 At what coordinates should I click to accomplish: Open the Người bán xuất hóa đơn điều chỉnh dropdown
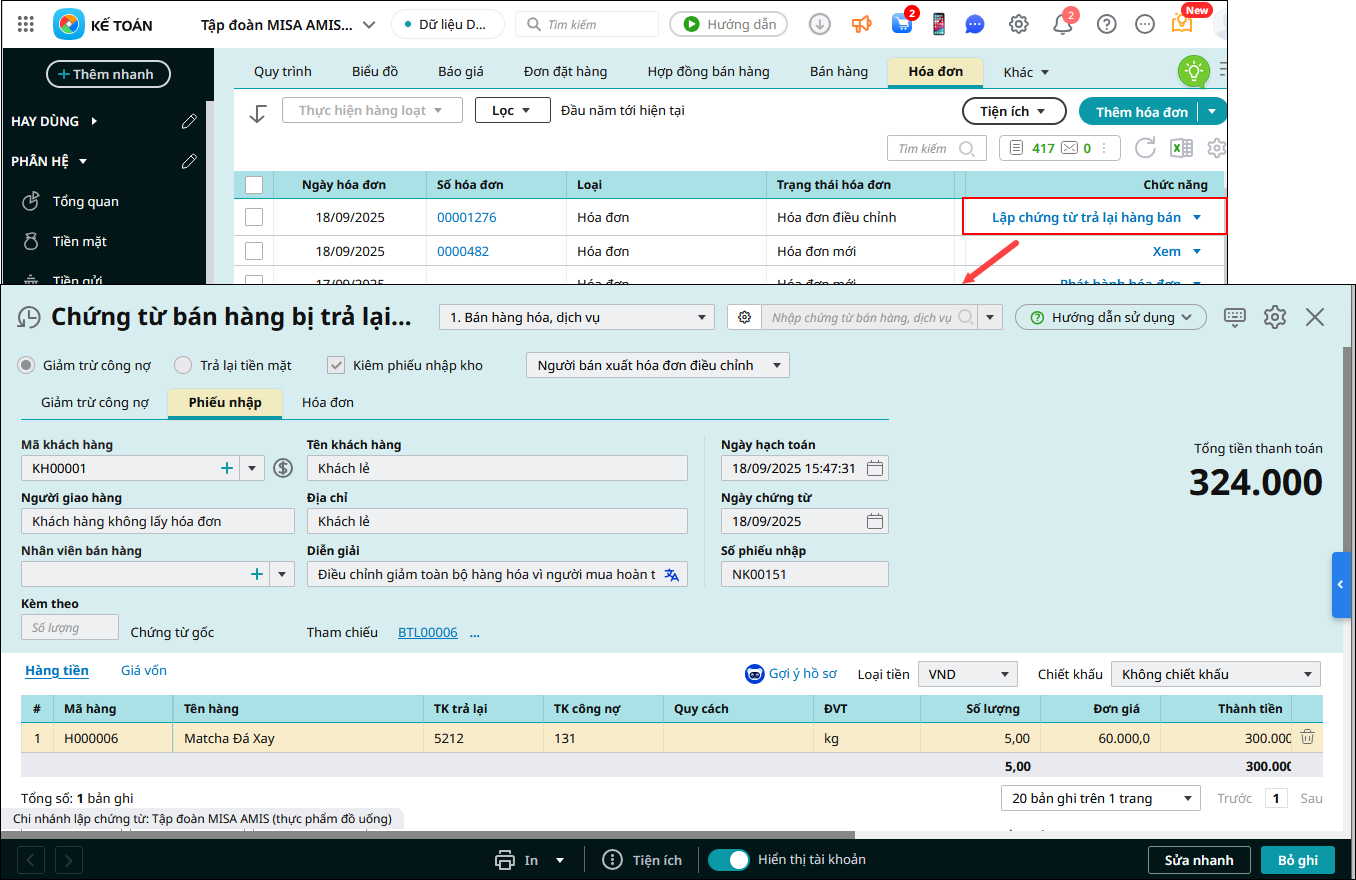(x=657, y=365)
